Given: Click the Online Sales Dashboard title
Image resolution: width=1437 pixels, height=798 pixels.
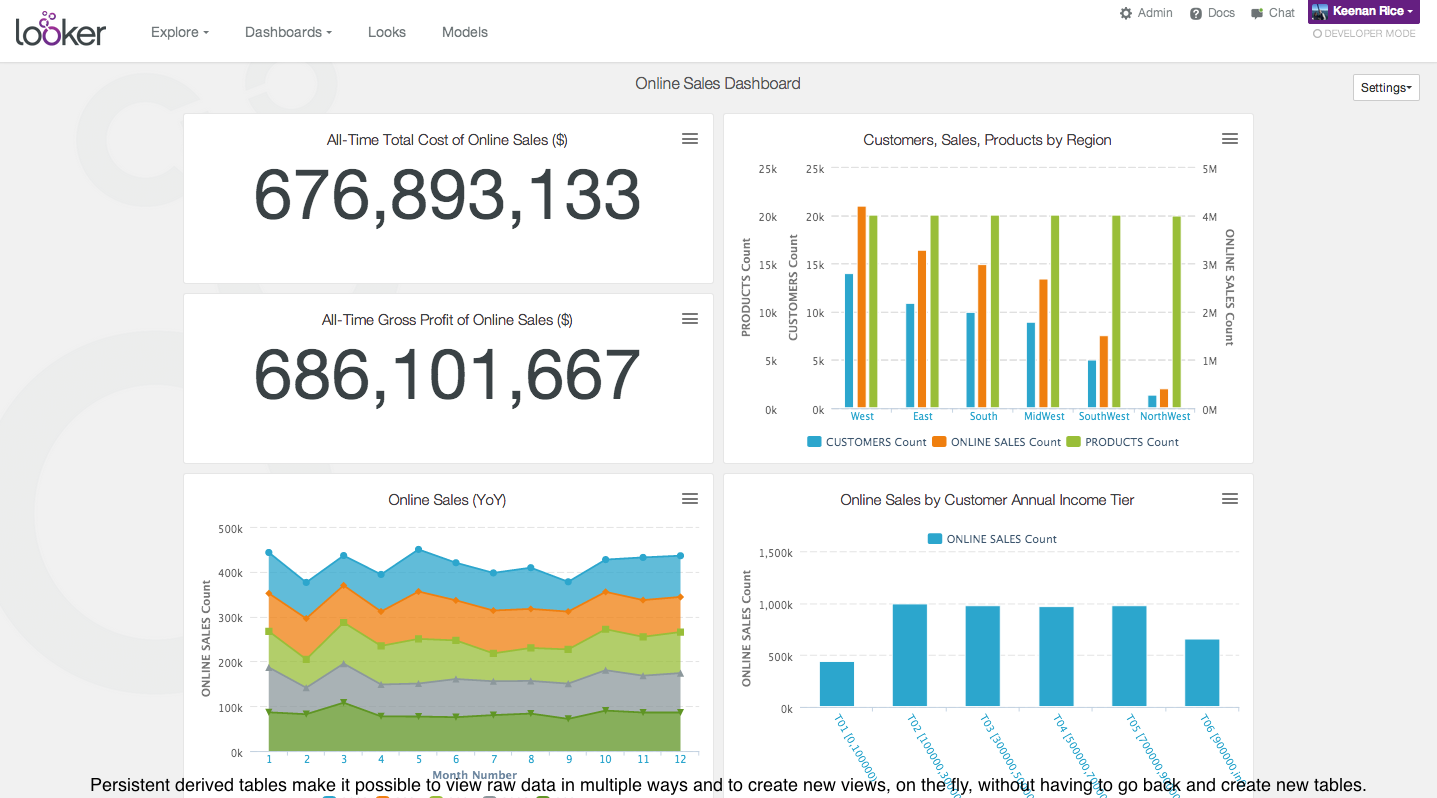Looking at the screenshot, I should point(718,84).
